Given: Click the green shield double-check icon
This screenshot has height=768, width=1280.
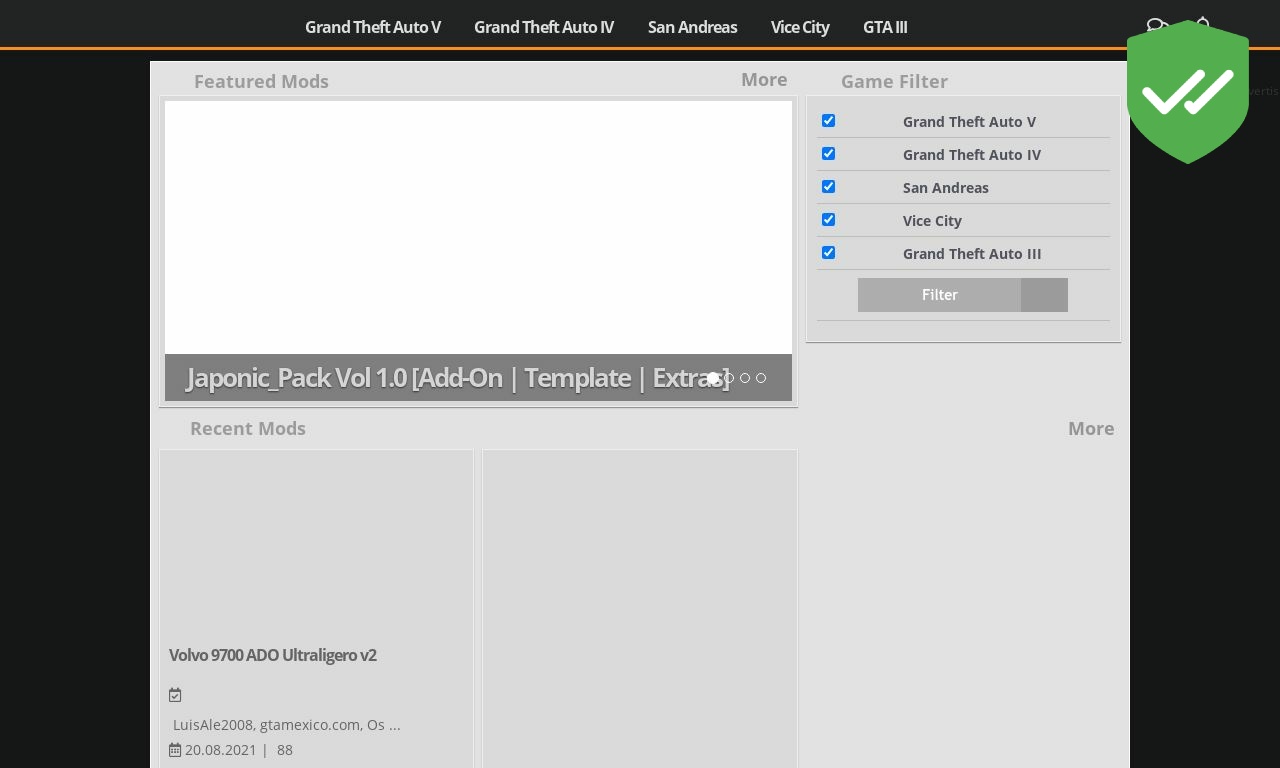Looking at the screenshot, I should tap(1187, 92).
